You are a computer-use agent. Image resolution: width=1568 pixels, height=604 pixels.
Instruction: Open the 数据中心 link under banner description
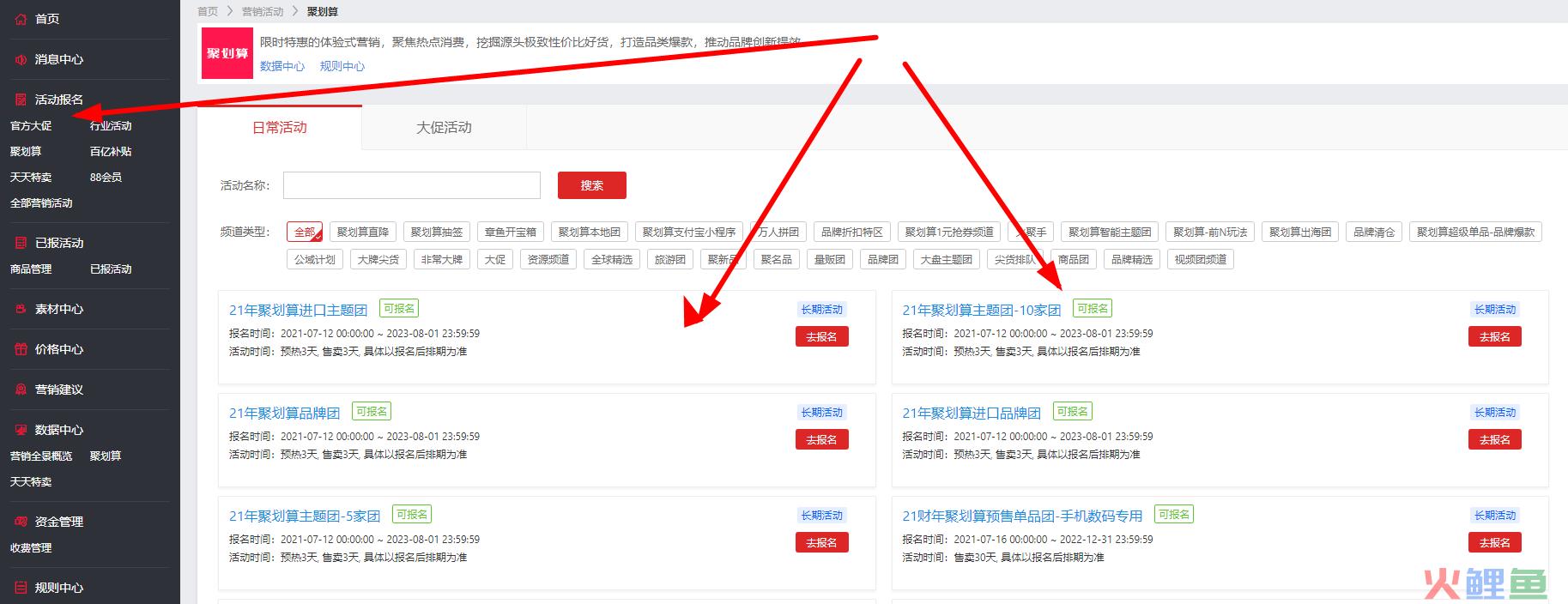(282, 66)
